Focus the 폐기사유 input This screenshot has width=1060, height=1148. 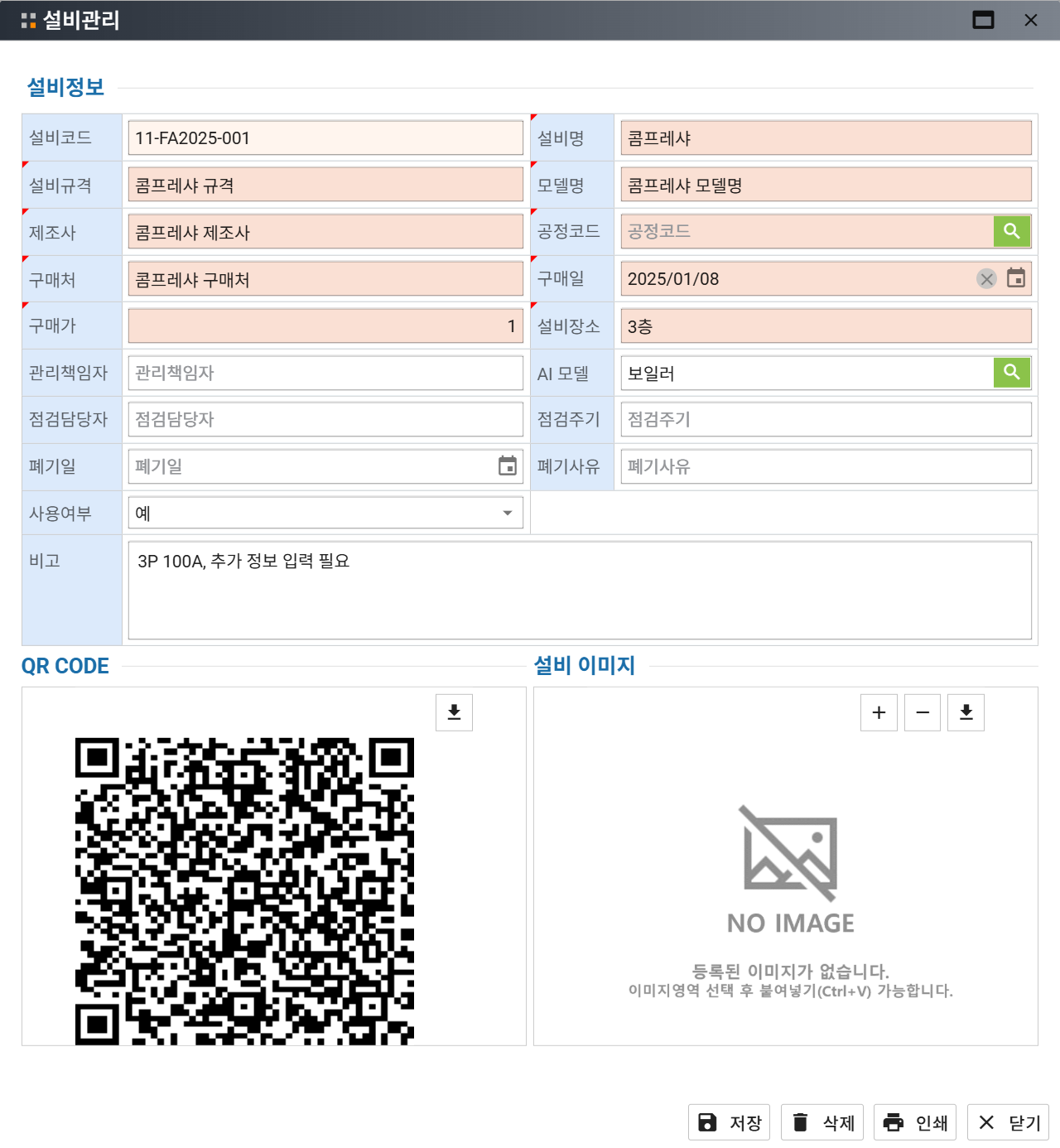point(826,466)
